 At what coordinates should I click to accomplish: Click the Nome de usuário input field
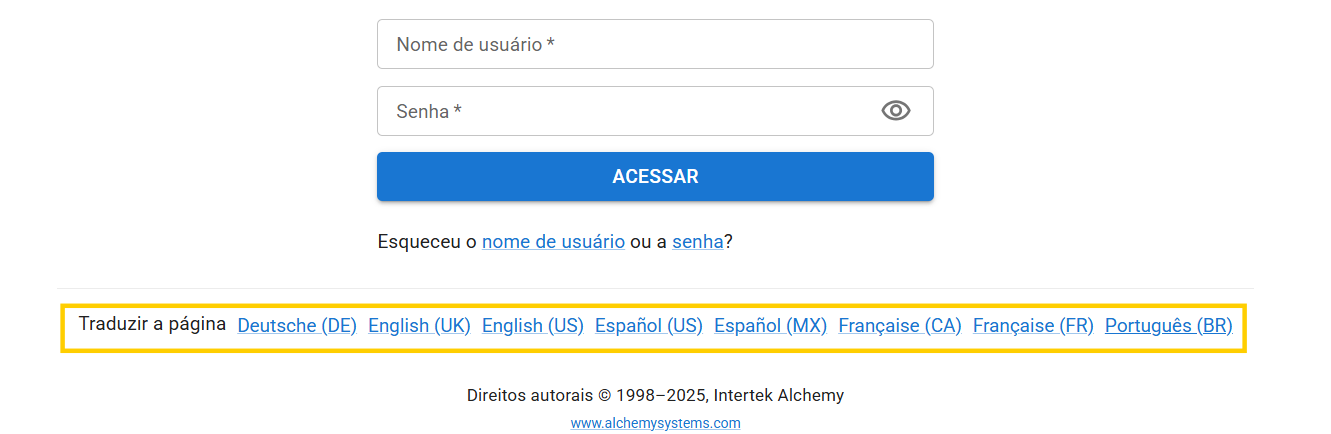[654, 45]
